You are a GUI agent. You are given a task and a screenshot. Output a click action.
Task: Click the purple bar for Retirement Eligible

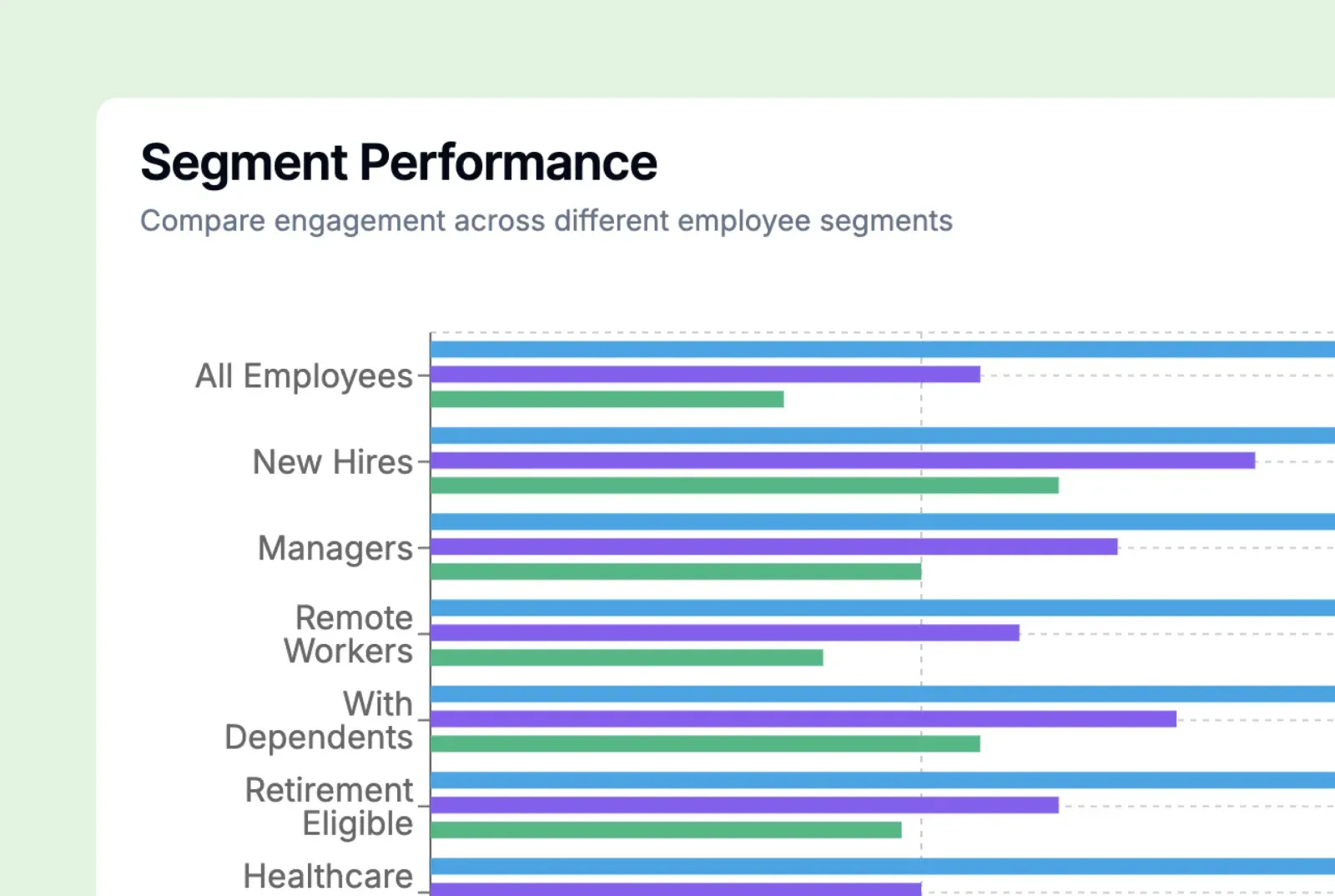pos(744,805)
